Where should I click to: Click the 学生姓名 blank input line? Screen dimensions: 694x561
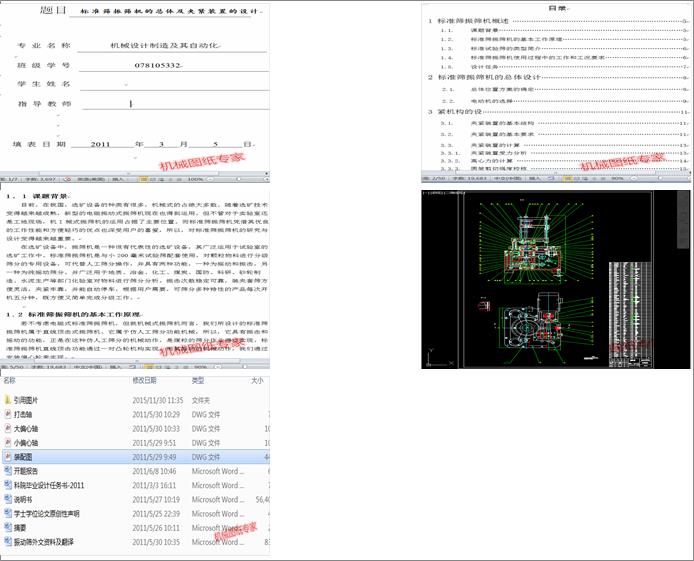click(x=174, y=85)
